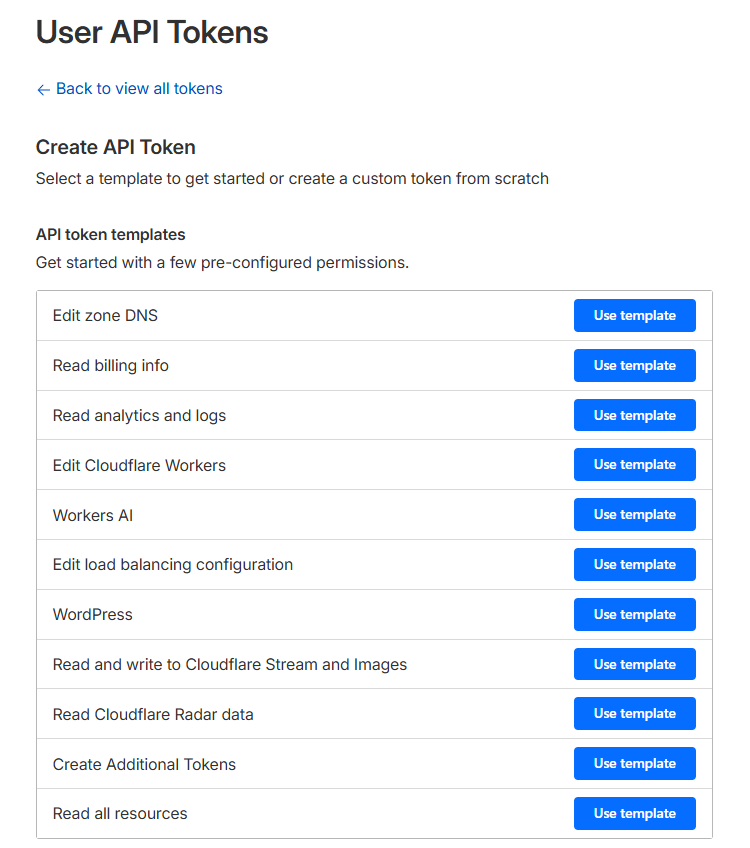Image resolution: width=750 pixels, height=848 pixels.
Task: Click the 'Create API Token' section heading
Action: coord(116,147)
